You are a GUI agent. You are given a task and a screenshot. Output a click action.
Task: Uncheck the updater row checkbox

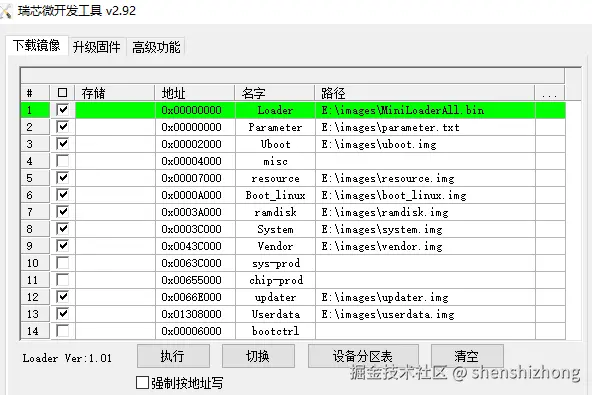click(62, 297)
